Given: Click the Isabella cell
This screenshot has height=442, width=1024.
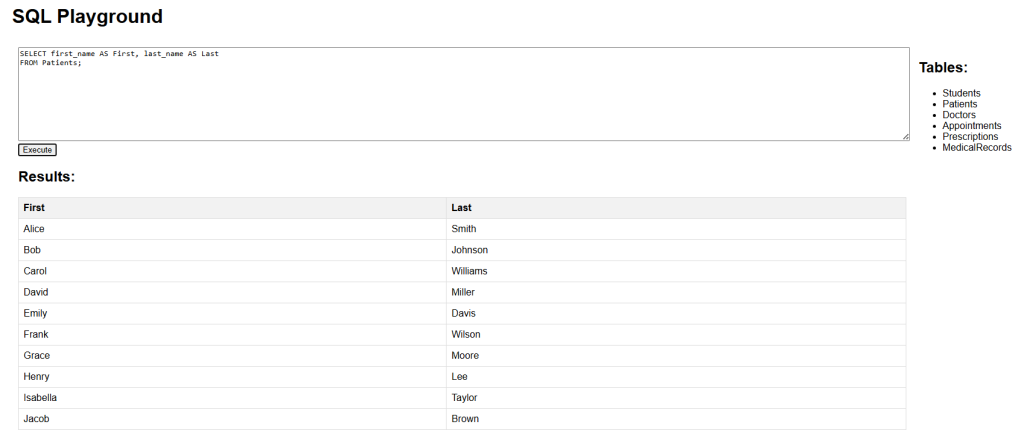Looking at the screenshot, I should tap(232, 398).
